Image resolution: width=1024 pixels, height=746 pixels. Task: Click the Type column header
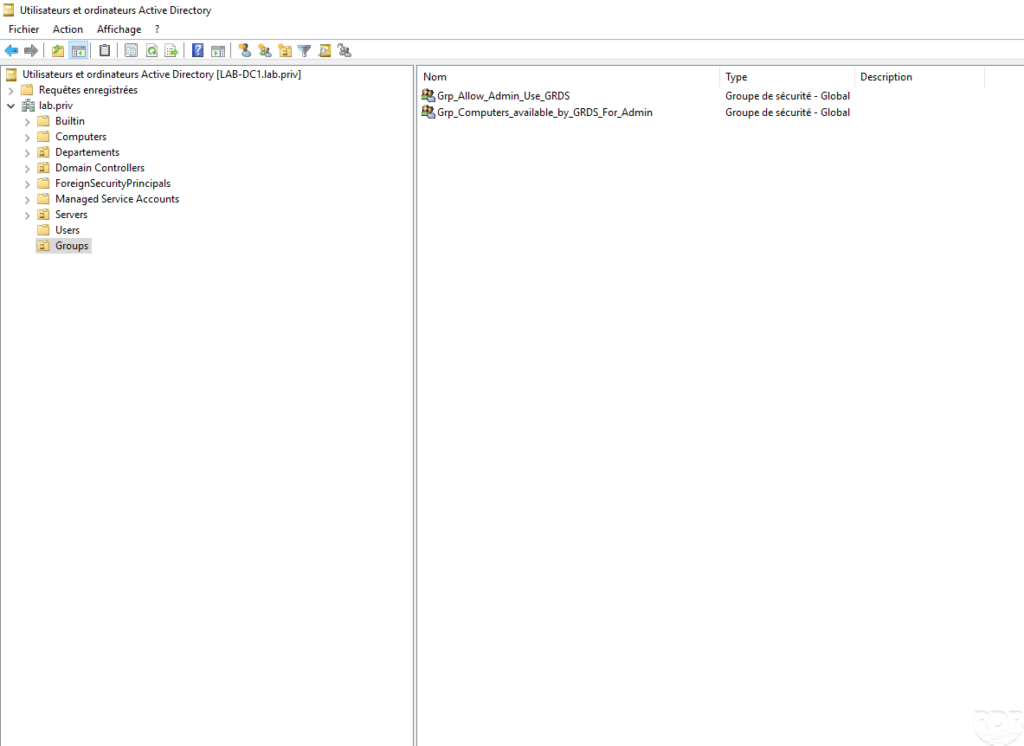tap(786, 77)
